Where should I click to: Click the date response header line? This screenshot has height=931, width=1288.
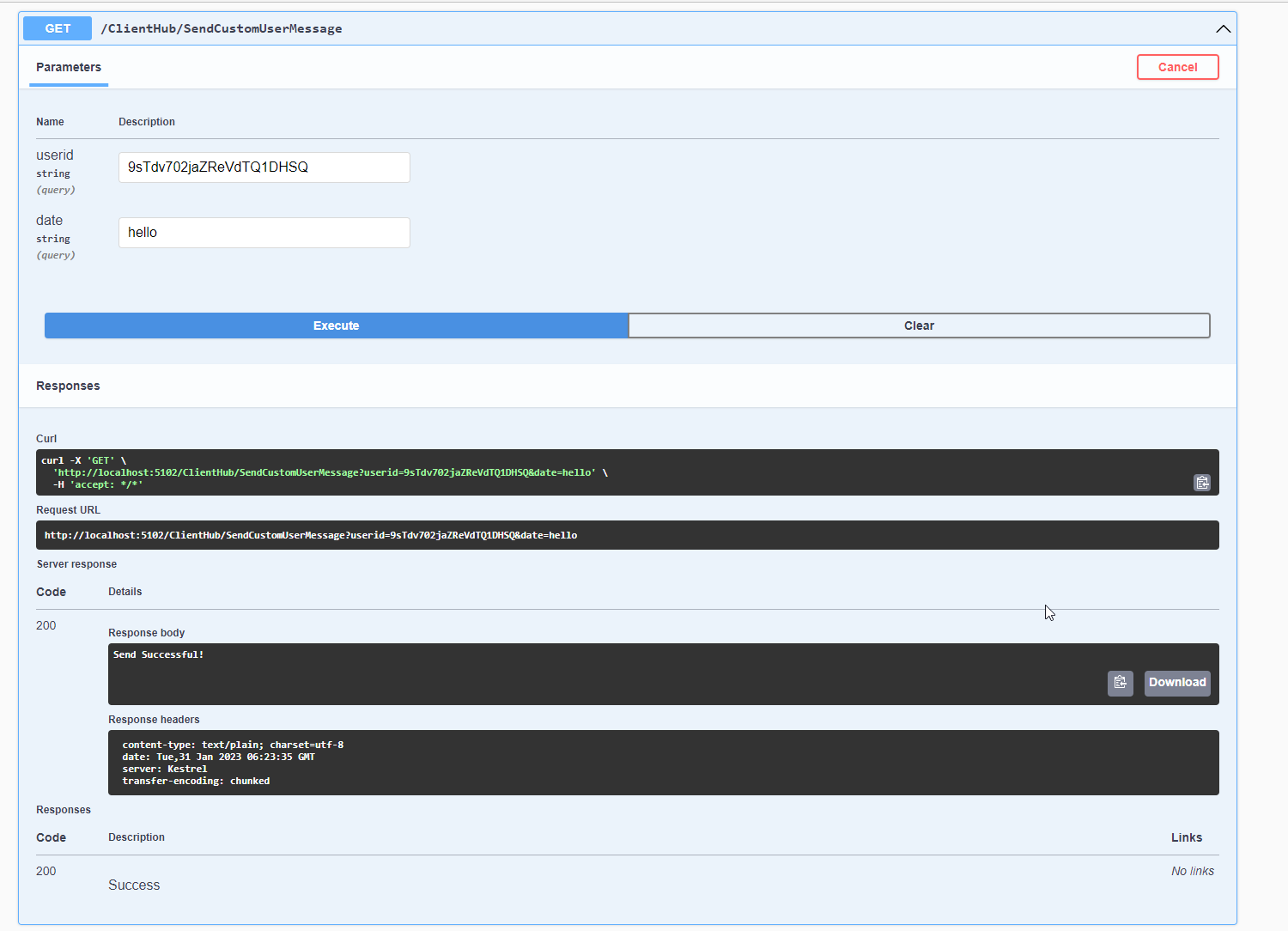pos(218,757)
